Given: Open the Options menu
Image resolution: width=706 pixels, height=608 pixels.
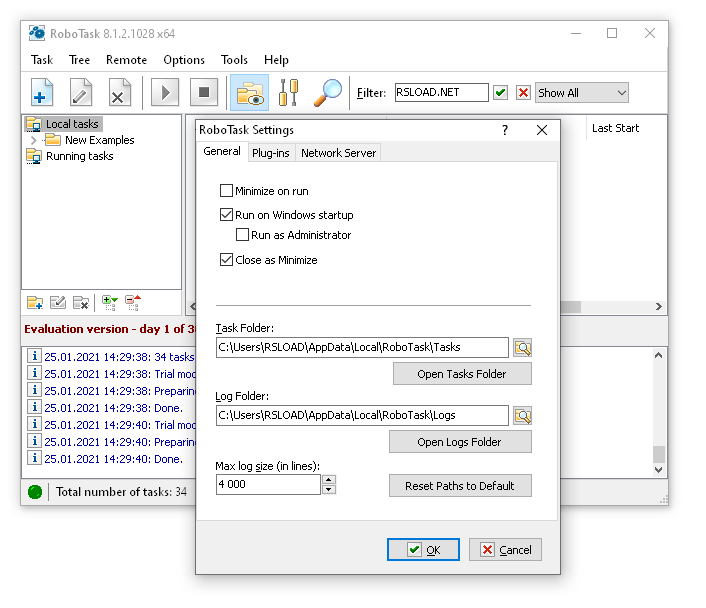Looking at the screenshot, I should pyautogui.click(x=184, y=60).
